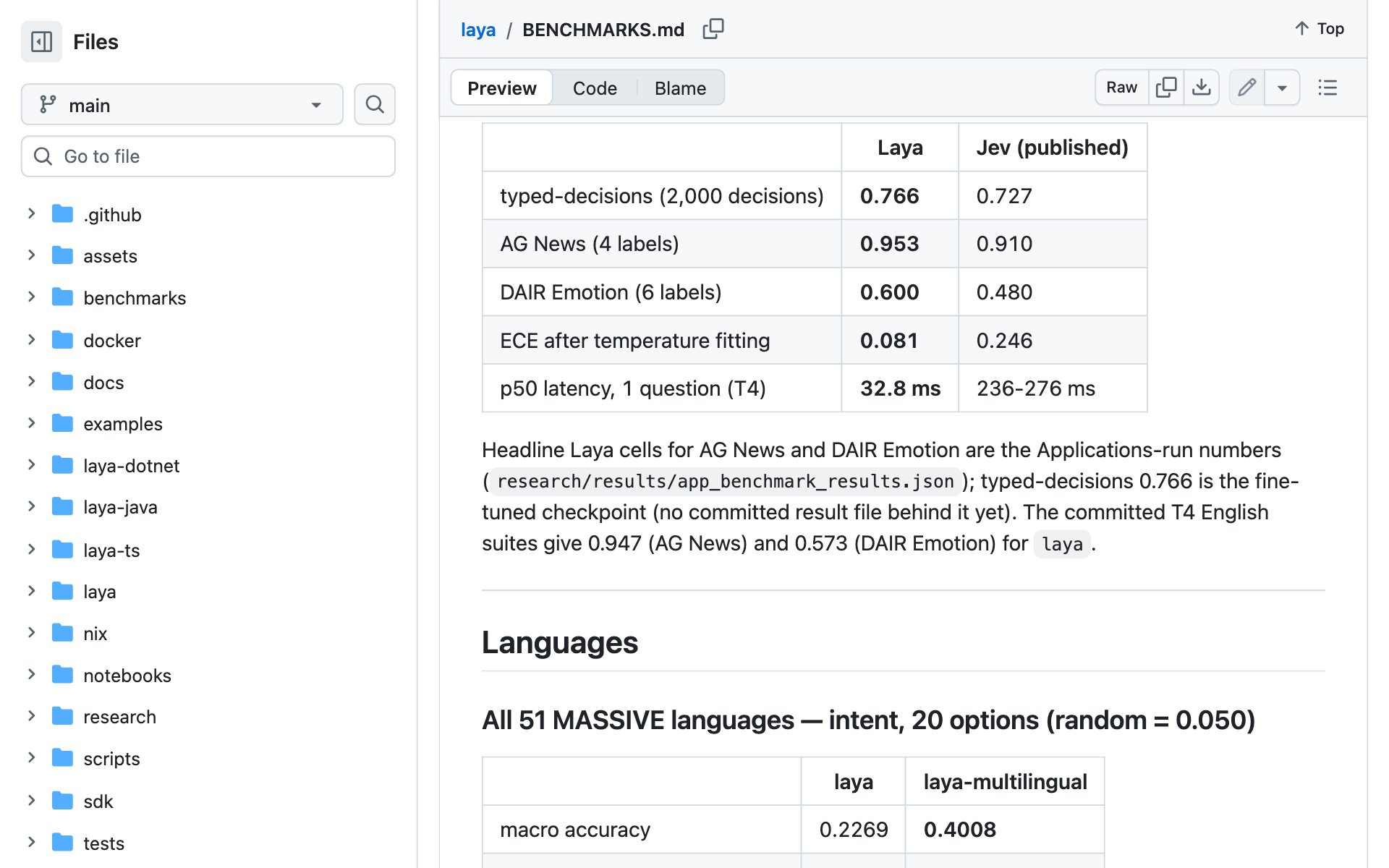Viewport: 1389px width, 868px height.
Task: Click the benchmarks folder icon
Action: coord(63,297)
